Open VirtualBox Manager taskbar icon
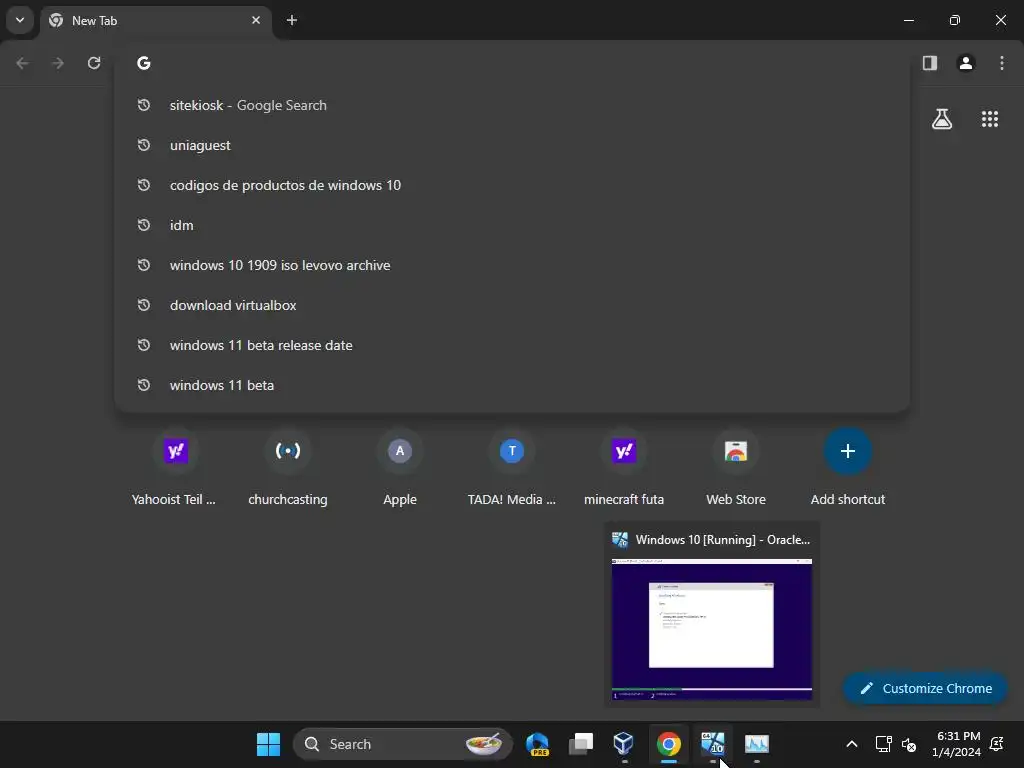The width and height of the screenshot is (1024, 768). pos(624,744)
